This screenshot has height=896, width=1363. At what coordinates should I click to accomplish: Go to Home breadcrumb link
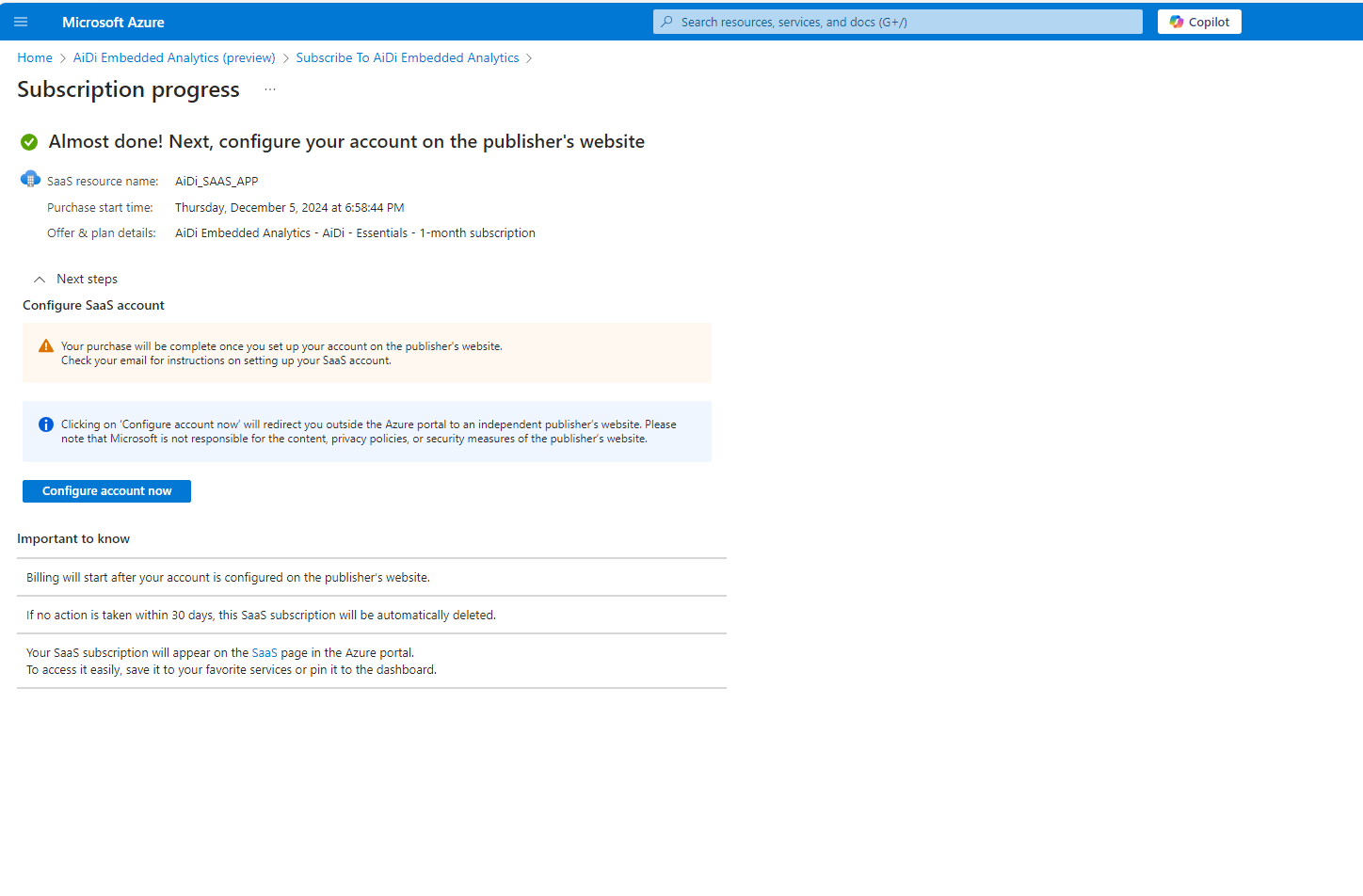(35, 57)
